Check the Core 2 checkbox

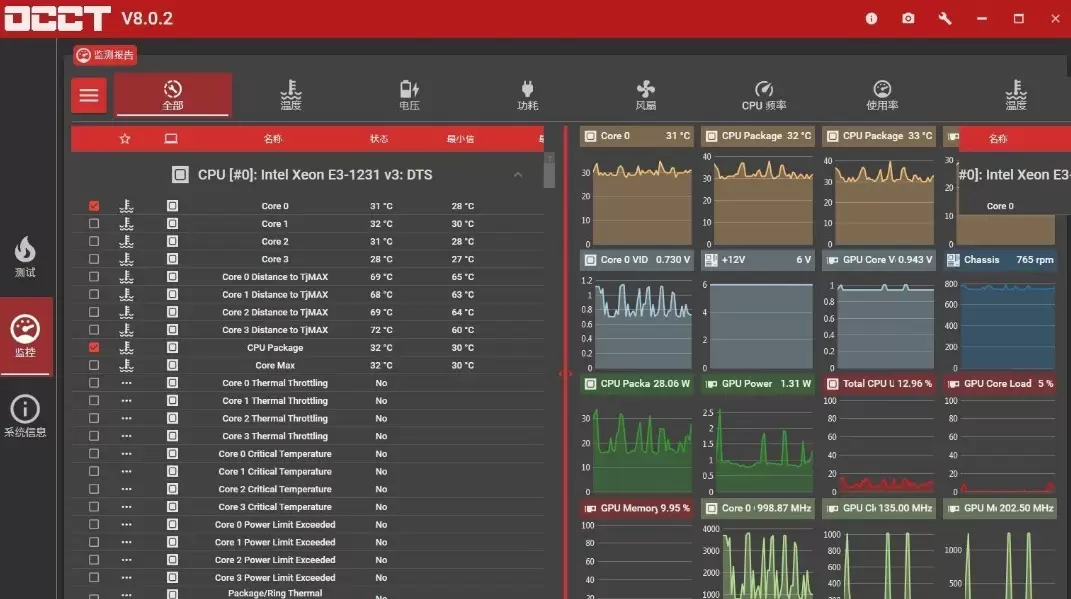(x=94, y=241)
